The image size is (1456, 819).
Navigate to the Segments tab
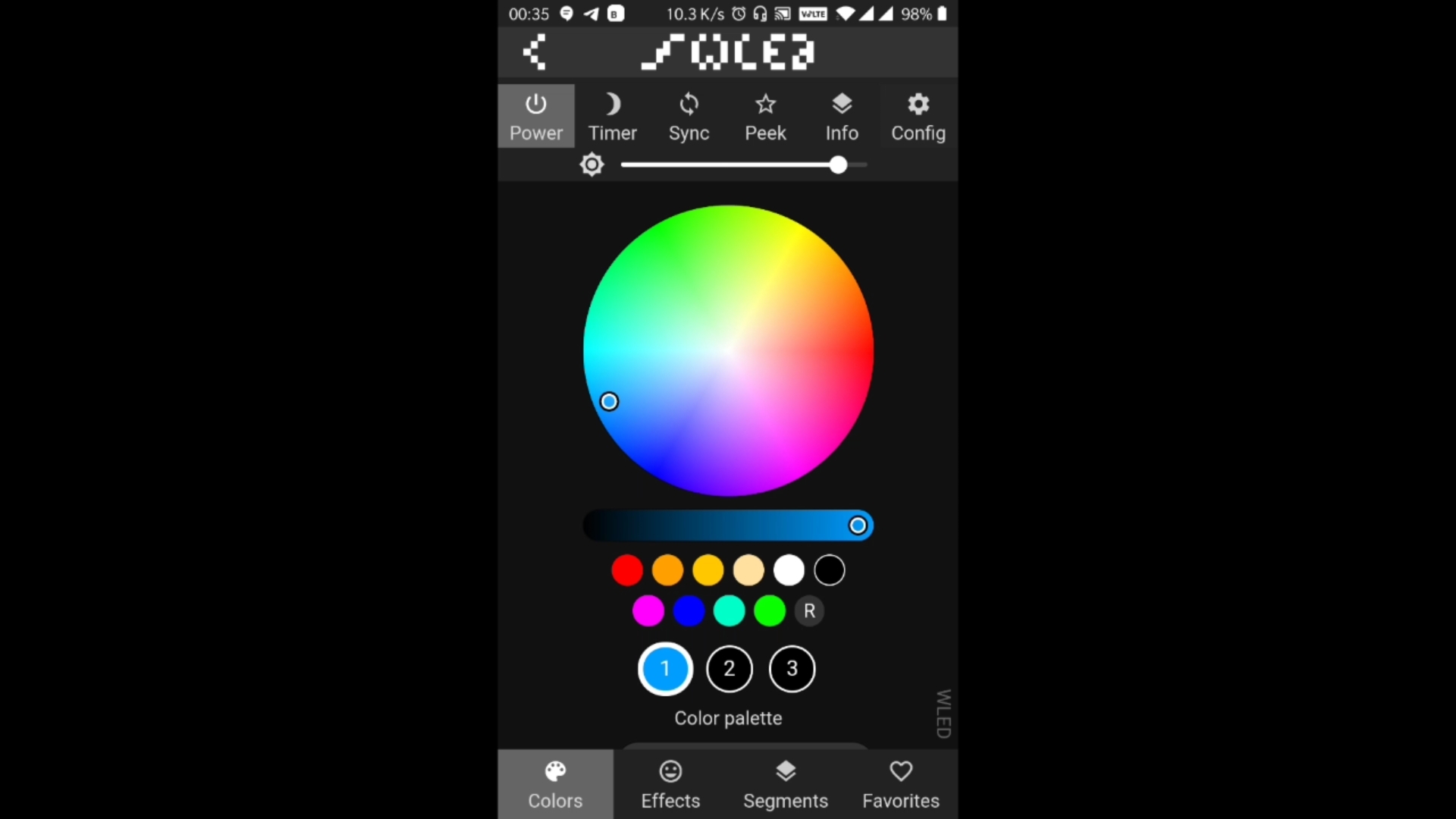[x=786, y=783]
